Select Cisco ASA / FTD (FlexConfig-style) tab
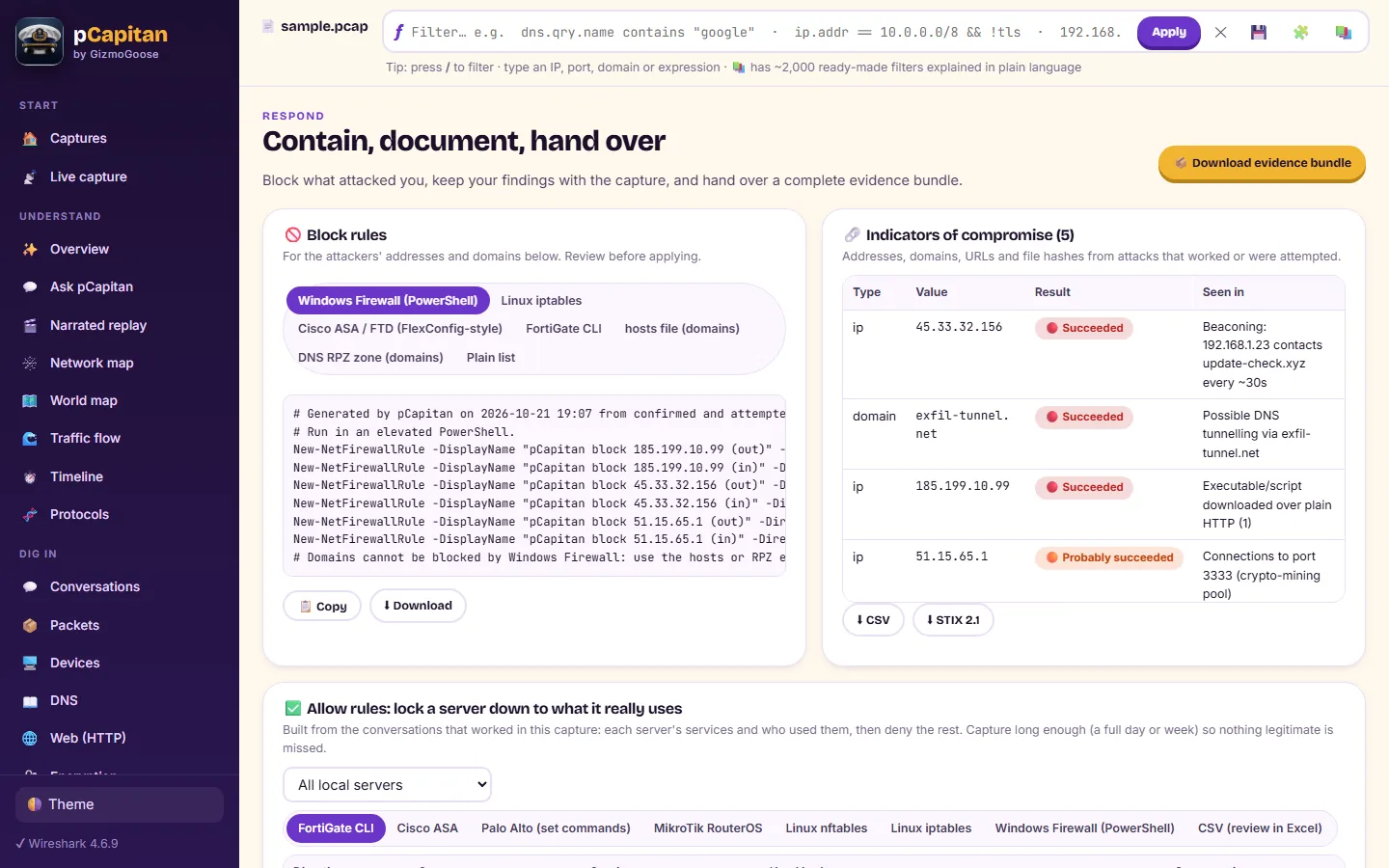The width and height of the screenshot is (1389, 868). [400, 329]
